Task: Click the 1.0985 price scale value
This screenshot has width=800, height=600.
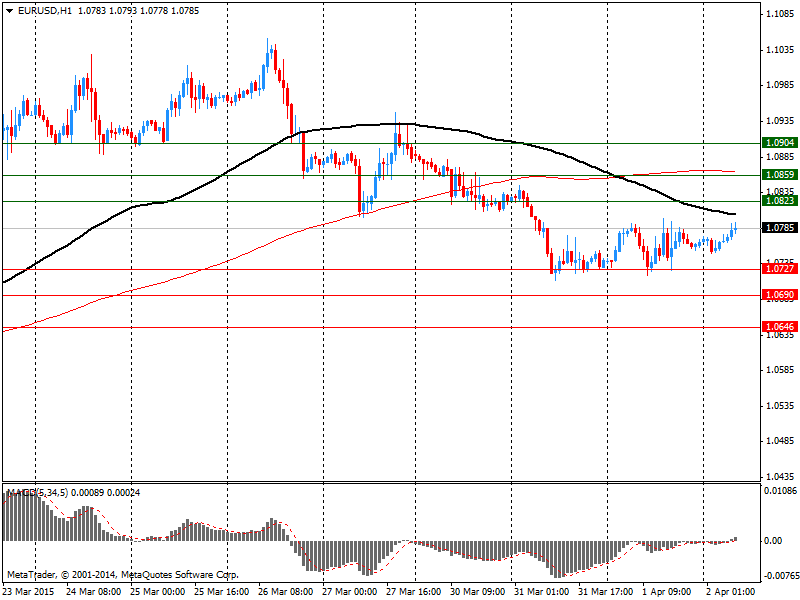Action: tap(781, 85)
